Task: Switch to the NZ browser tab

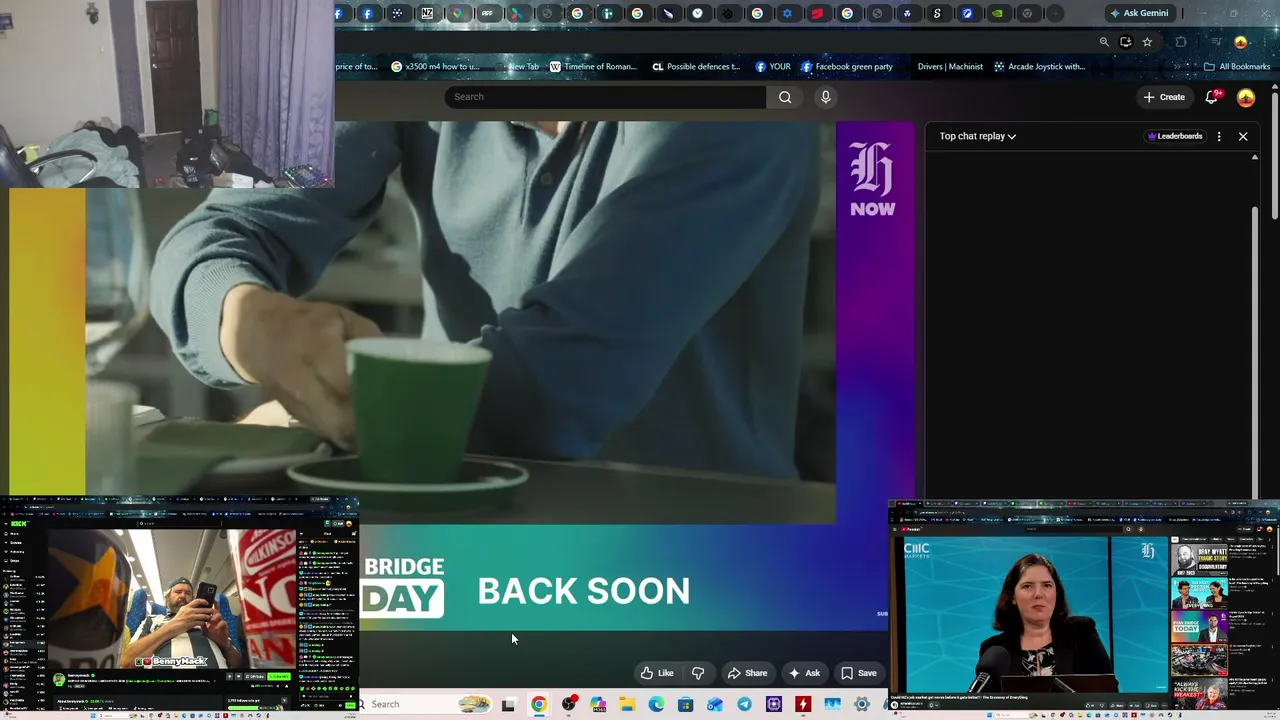Action: tap(428, 13)
